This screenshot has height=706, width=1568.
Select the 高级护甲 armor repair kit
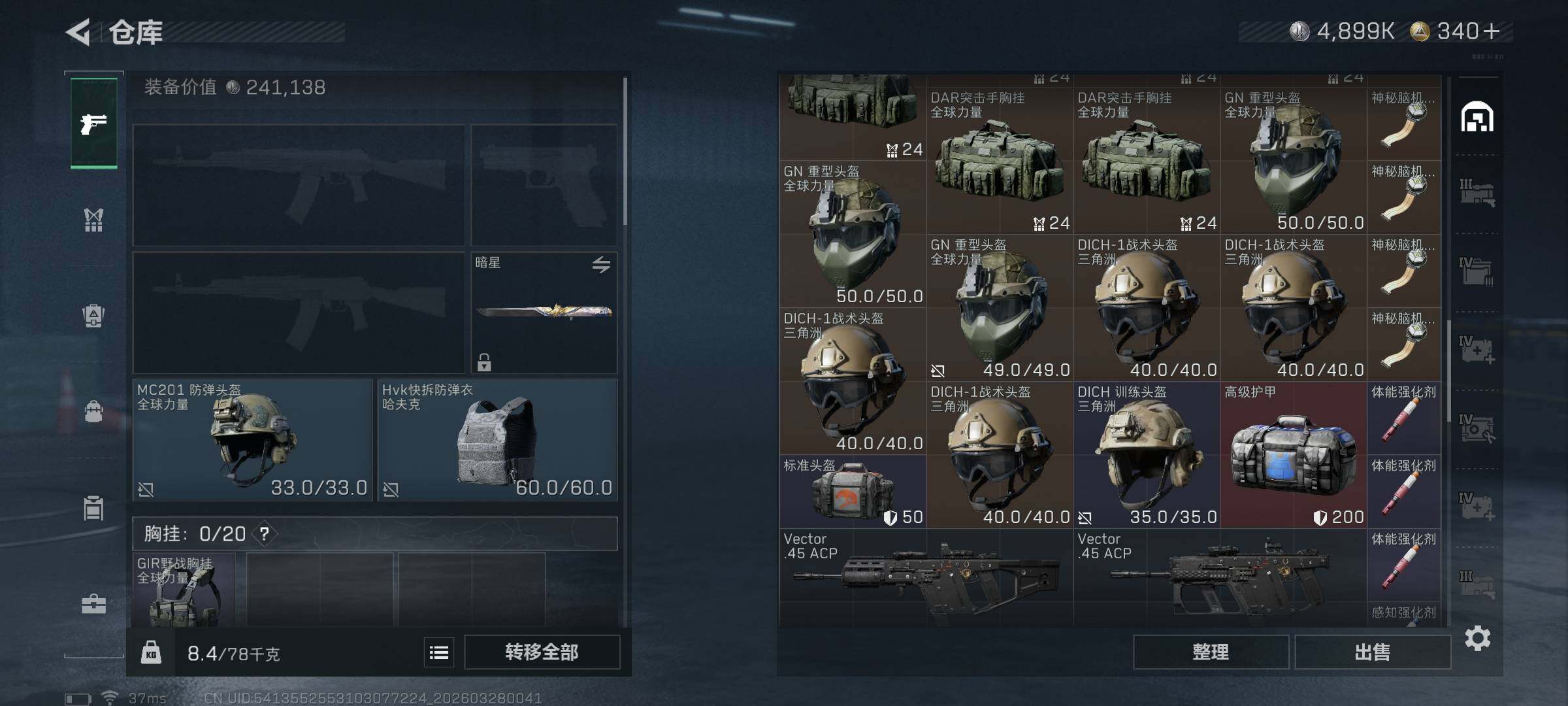coord(1294,455)
